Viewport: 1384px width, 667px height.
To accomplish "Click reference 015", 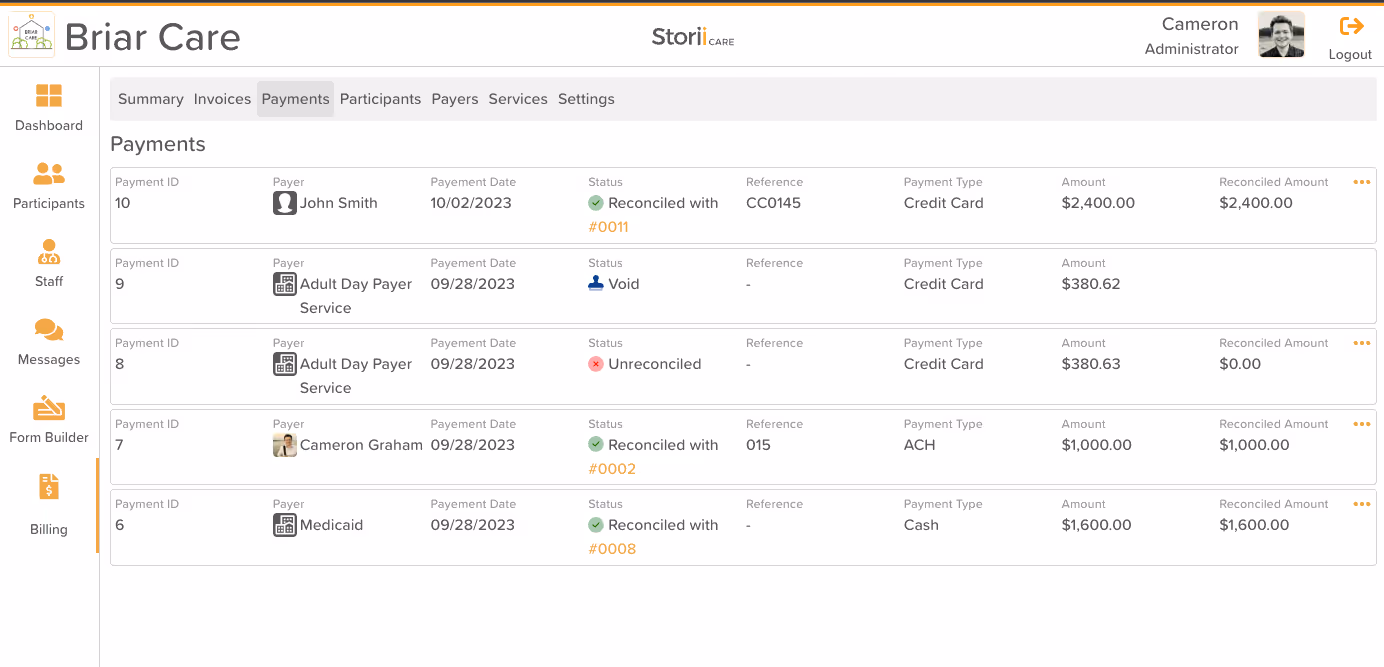I will point(758,445).
